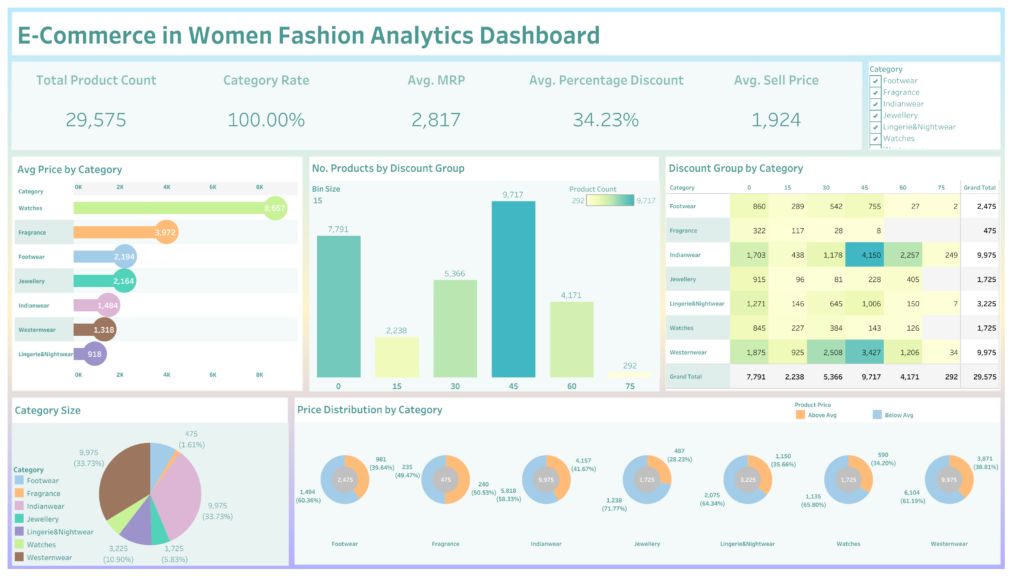Viewport: 1024px width, 576px height.
Task: Select the tallest bar labeled 9,717
Action: click(x=513, y=288)
